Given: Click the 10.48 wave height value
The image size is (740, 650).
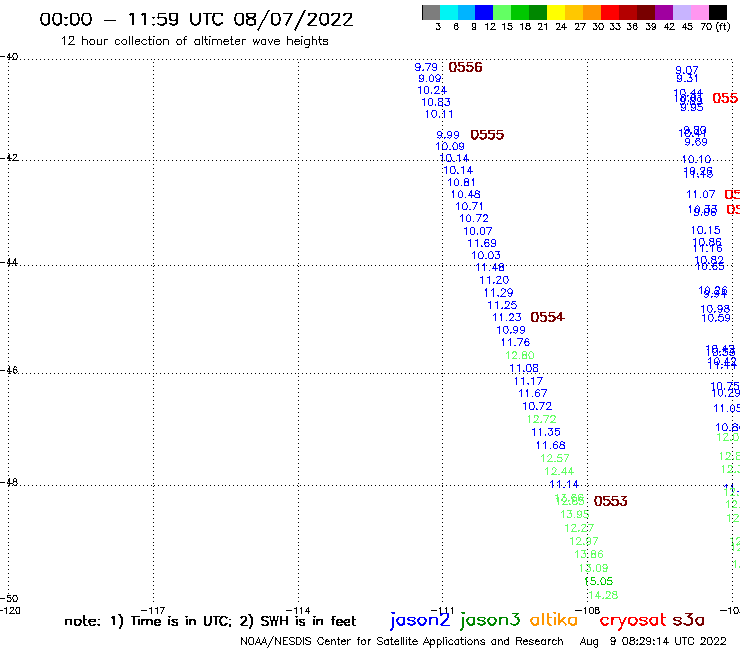Looking at the screenshot, I should click(x=465, y=194).
